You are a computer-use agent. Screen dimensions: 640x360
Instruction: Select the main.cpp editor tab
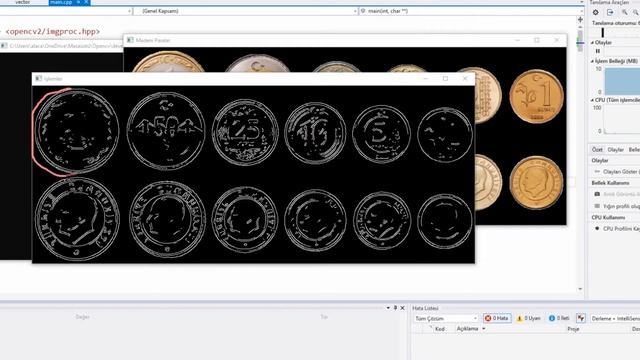click(61, 2)
